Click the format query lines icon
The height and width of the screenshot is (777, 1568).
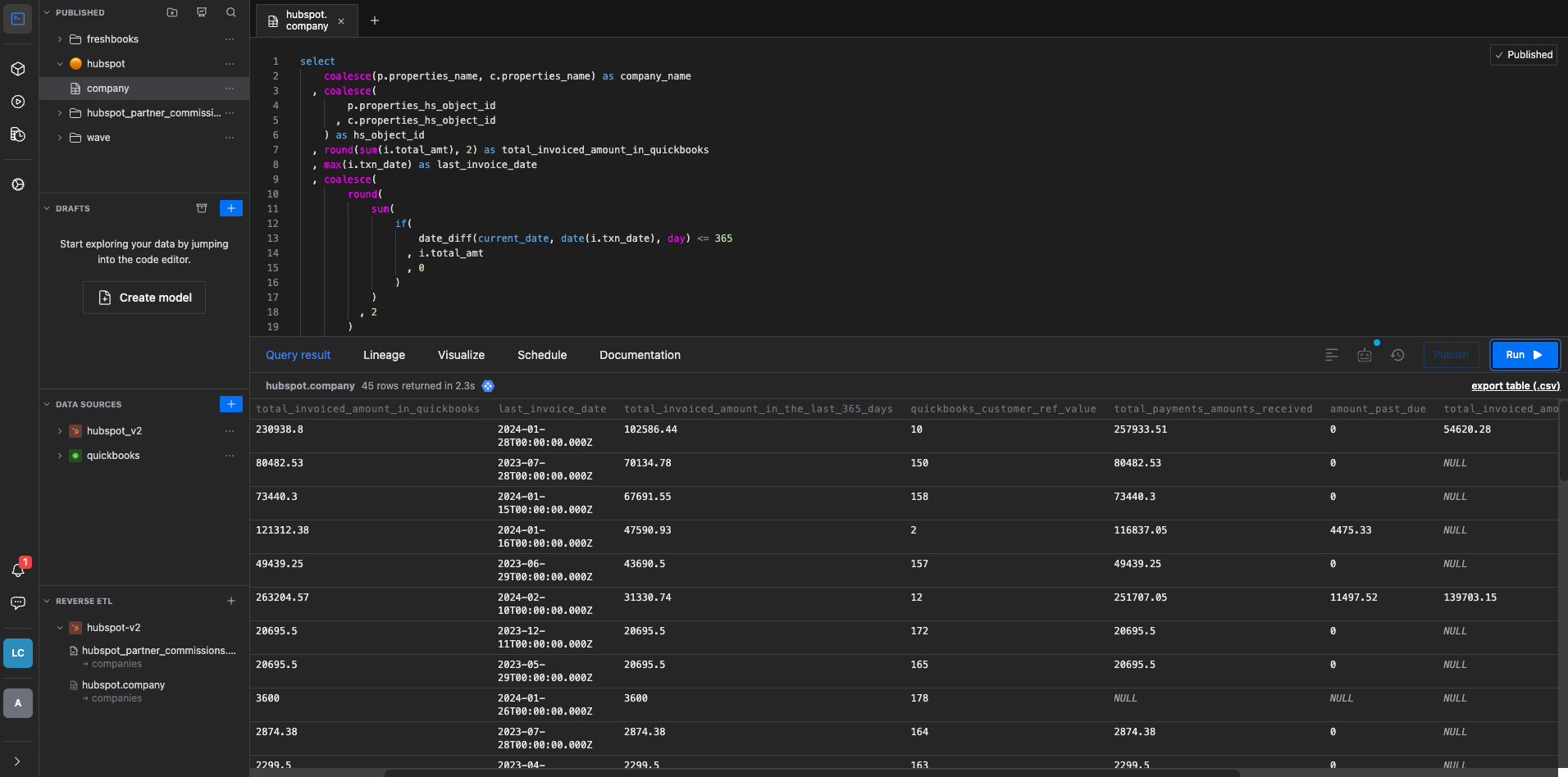pos(1332,355)
